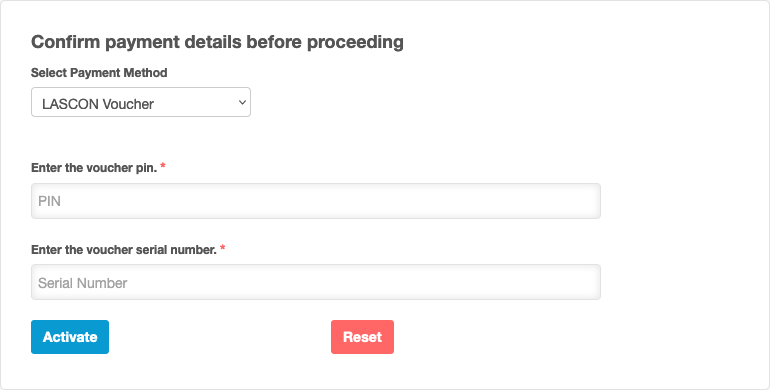Click the red asterisk beside the serial number label

click(222, 248)
